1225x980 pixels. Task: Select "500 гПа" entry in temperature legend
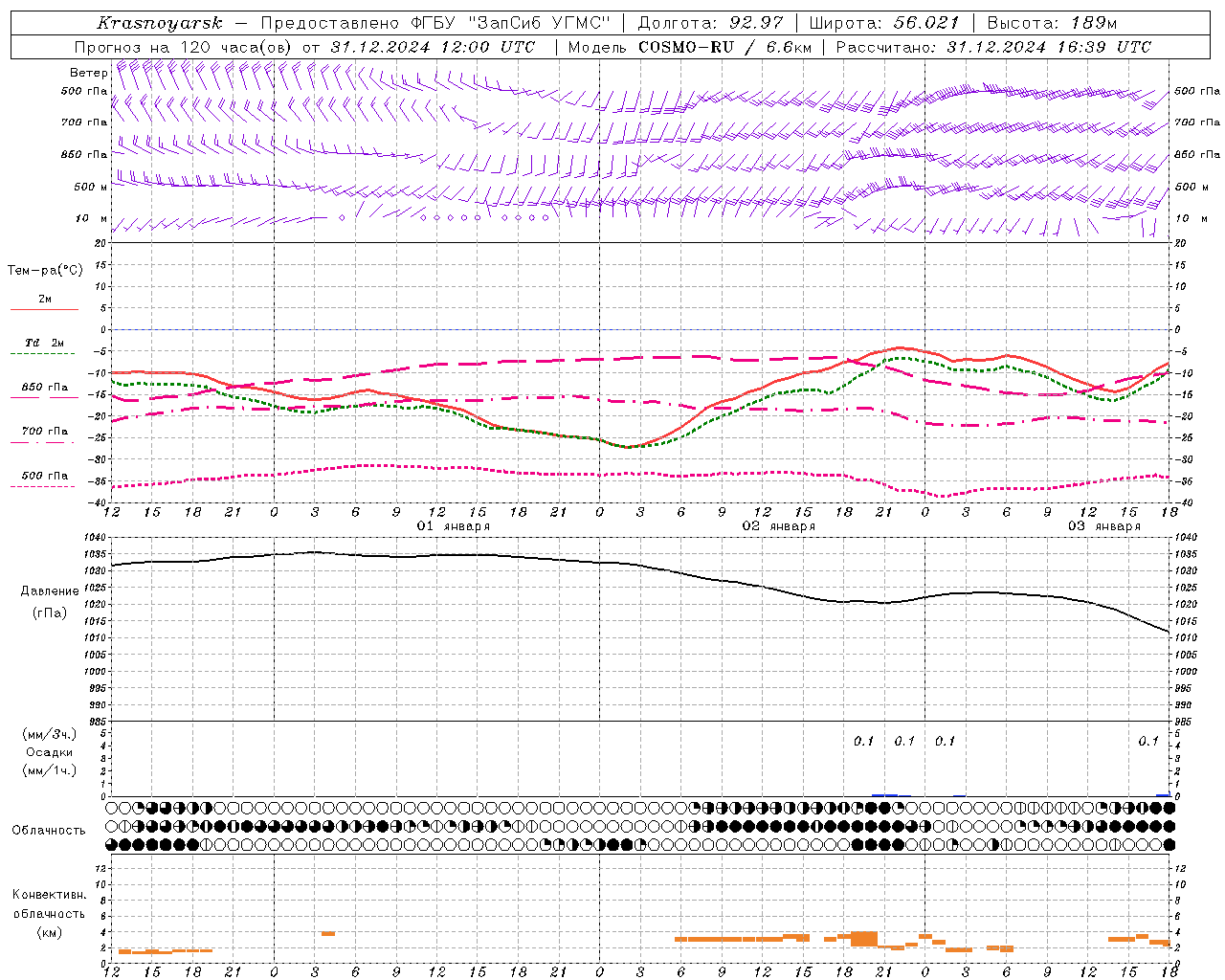point(45,476)
